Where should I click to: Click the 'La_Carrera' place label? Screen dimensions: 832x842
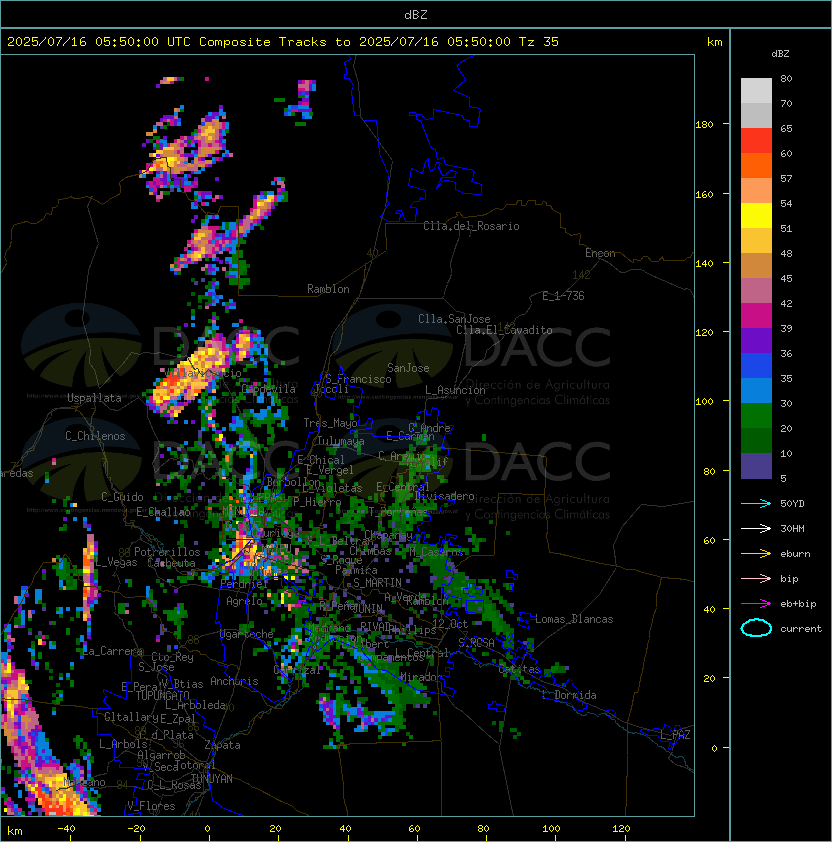coord(113,651)
